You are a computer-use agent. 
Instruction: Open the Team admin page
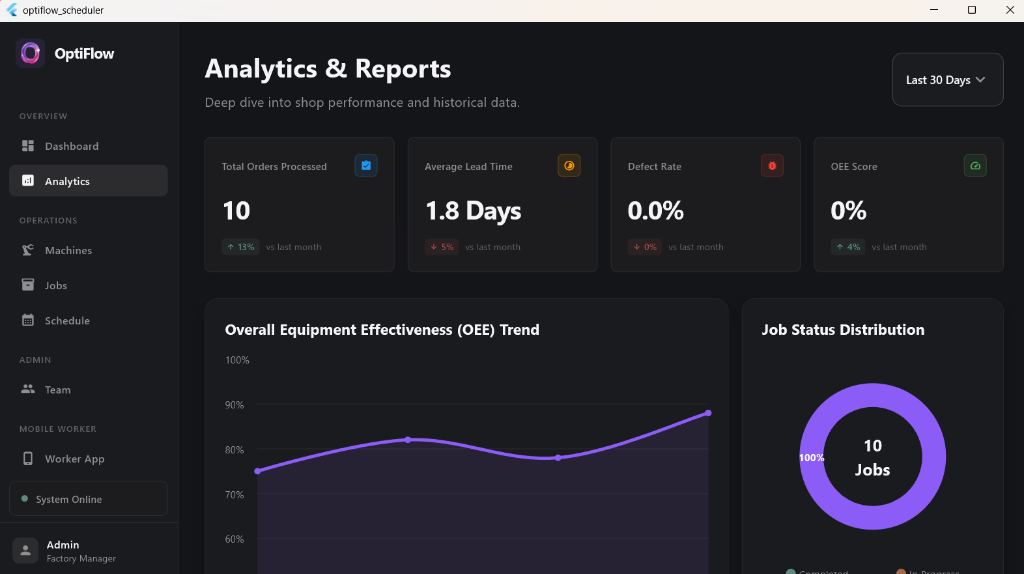88,390
